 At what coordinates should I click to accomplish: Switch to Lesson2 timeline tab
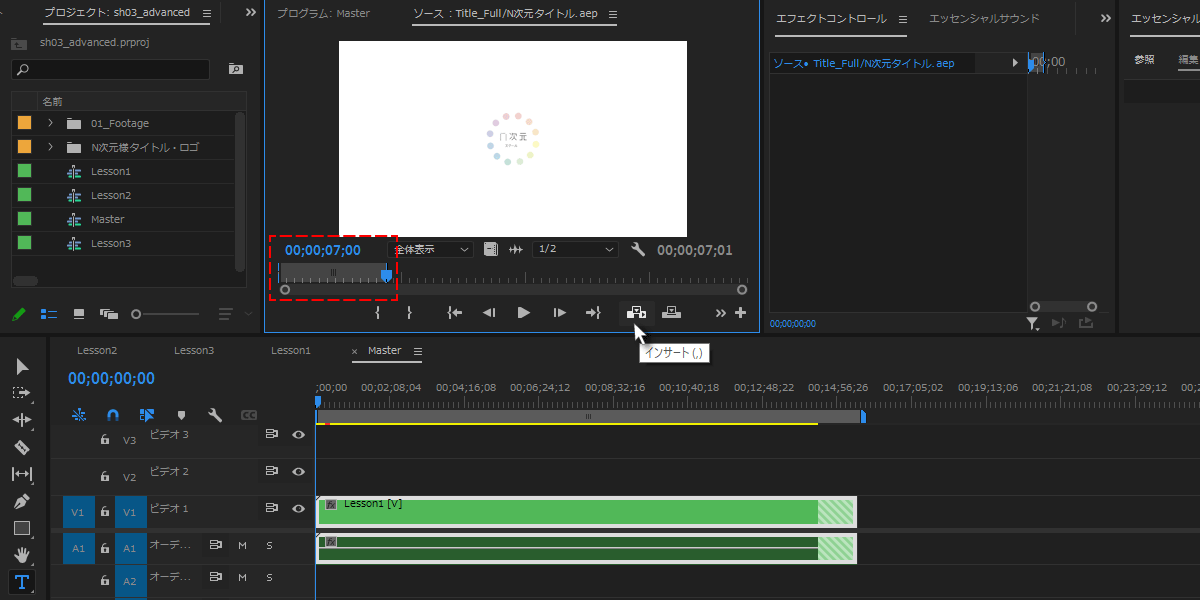(97, 351)
